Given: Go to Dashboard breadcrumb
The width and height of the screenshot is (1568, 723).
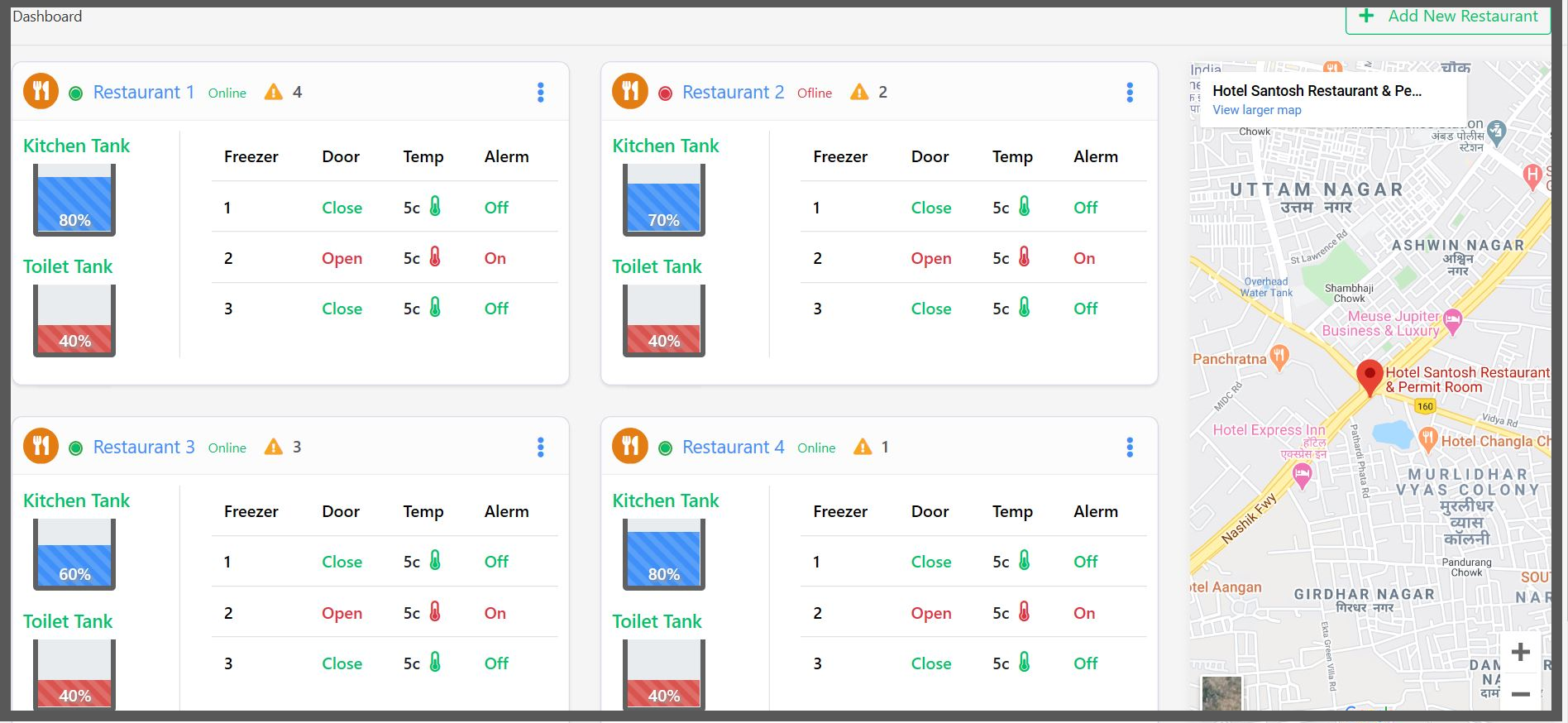Looking at the screenshot, I should [x=47, y=17].
